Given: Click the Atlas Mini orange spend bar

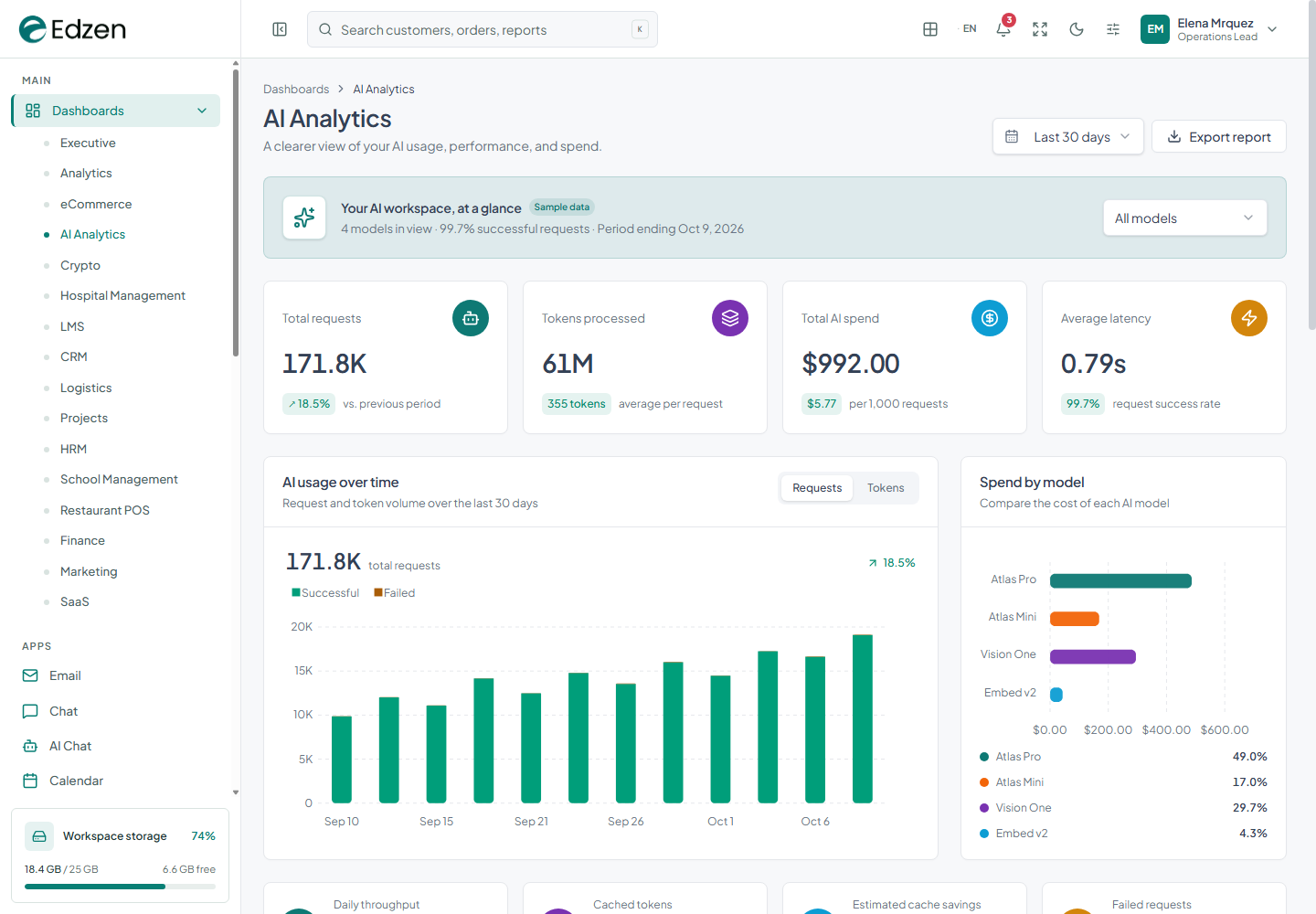Looking at the screenshot, I should (x=1075, y=619).
